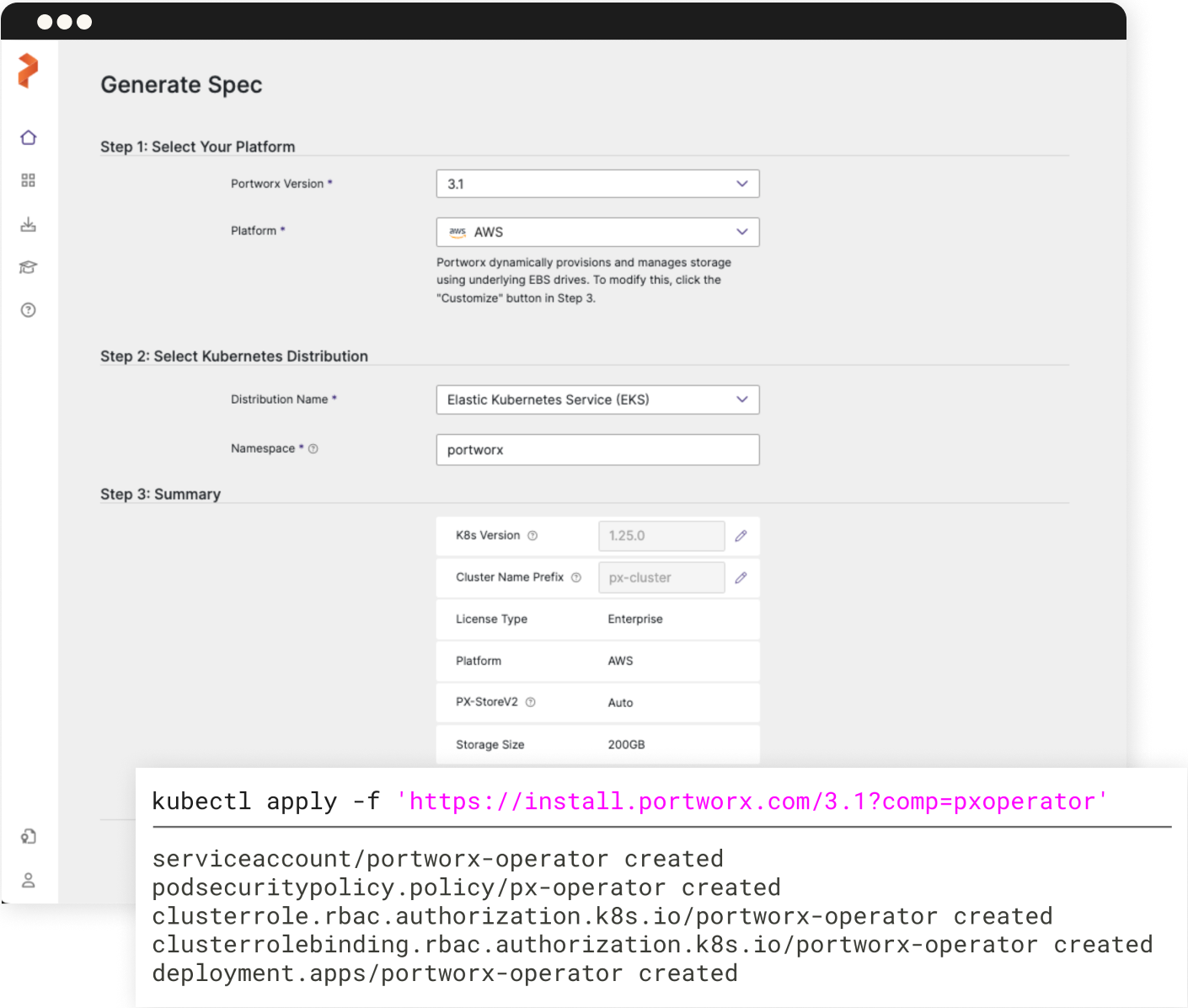1188x1008 pixels.
Task: Open the Home icon in sidebar
Action: [x=29, y=137]
